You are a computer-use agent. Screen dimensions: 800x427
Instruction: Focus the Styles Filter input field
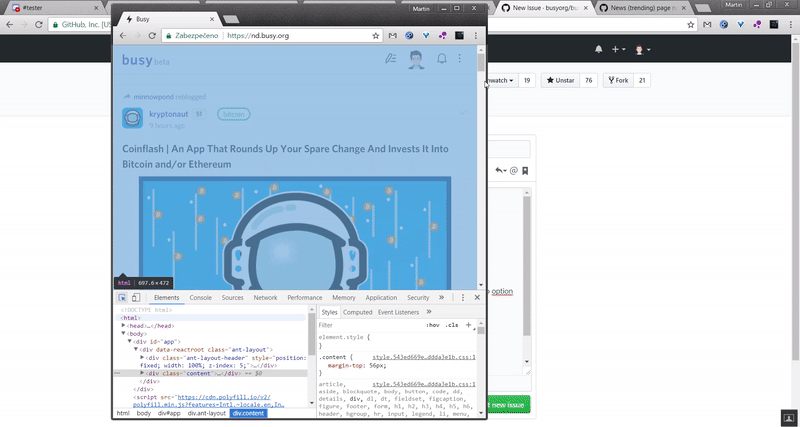pyautogui.click(x=370, y=325)
